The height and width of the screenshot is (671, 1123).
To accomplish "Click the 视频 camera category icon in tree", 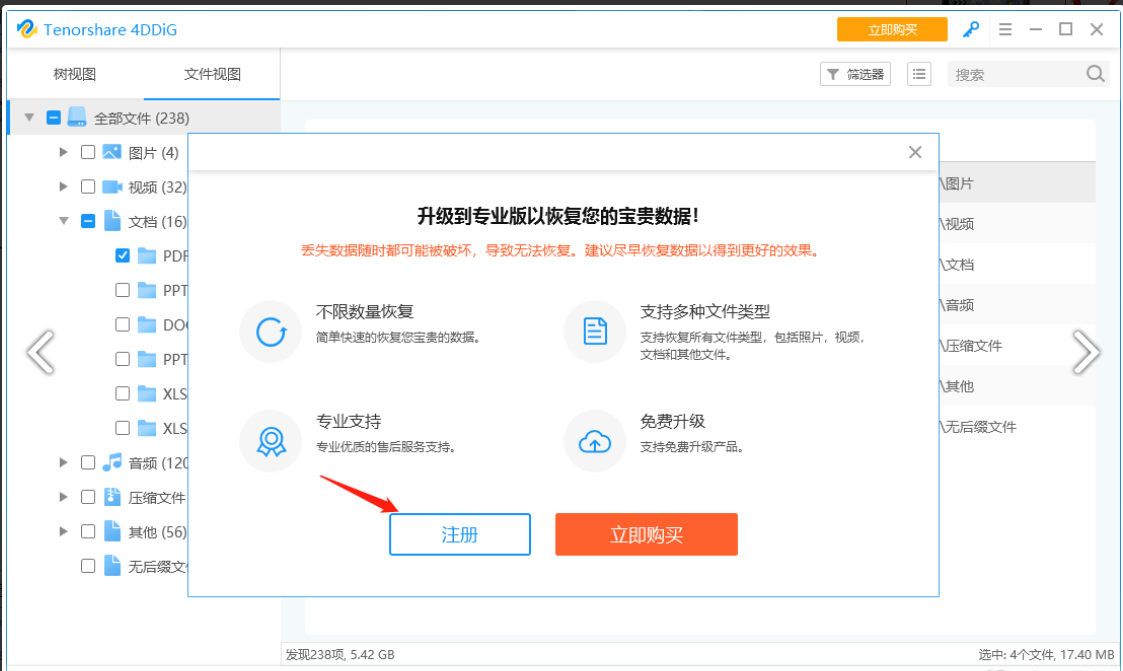I will 112,186.
